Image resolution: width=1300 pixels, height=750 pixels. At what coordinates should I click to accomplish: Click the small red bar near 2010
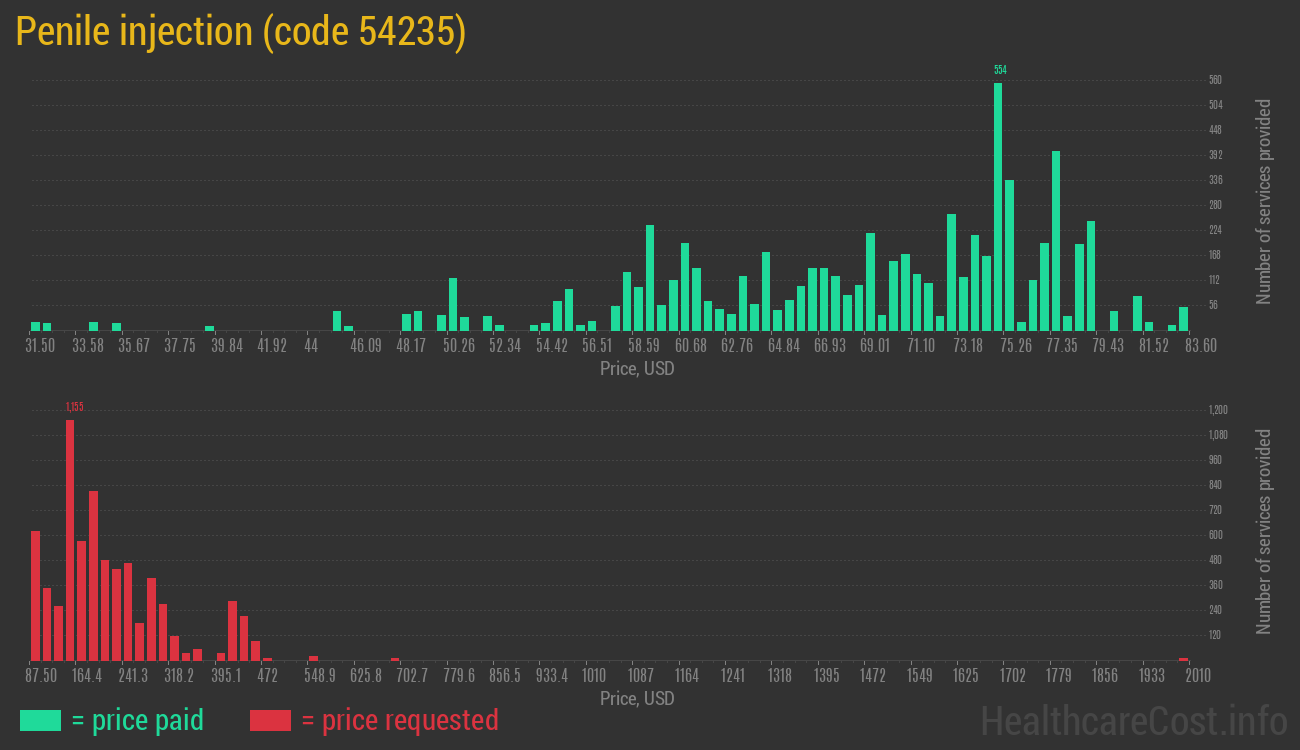(x=1183, y=659)
